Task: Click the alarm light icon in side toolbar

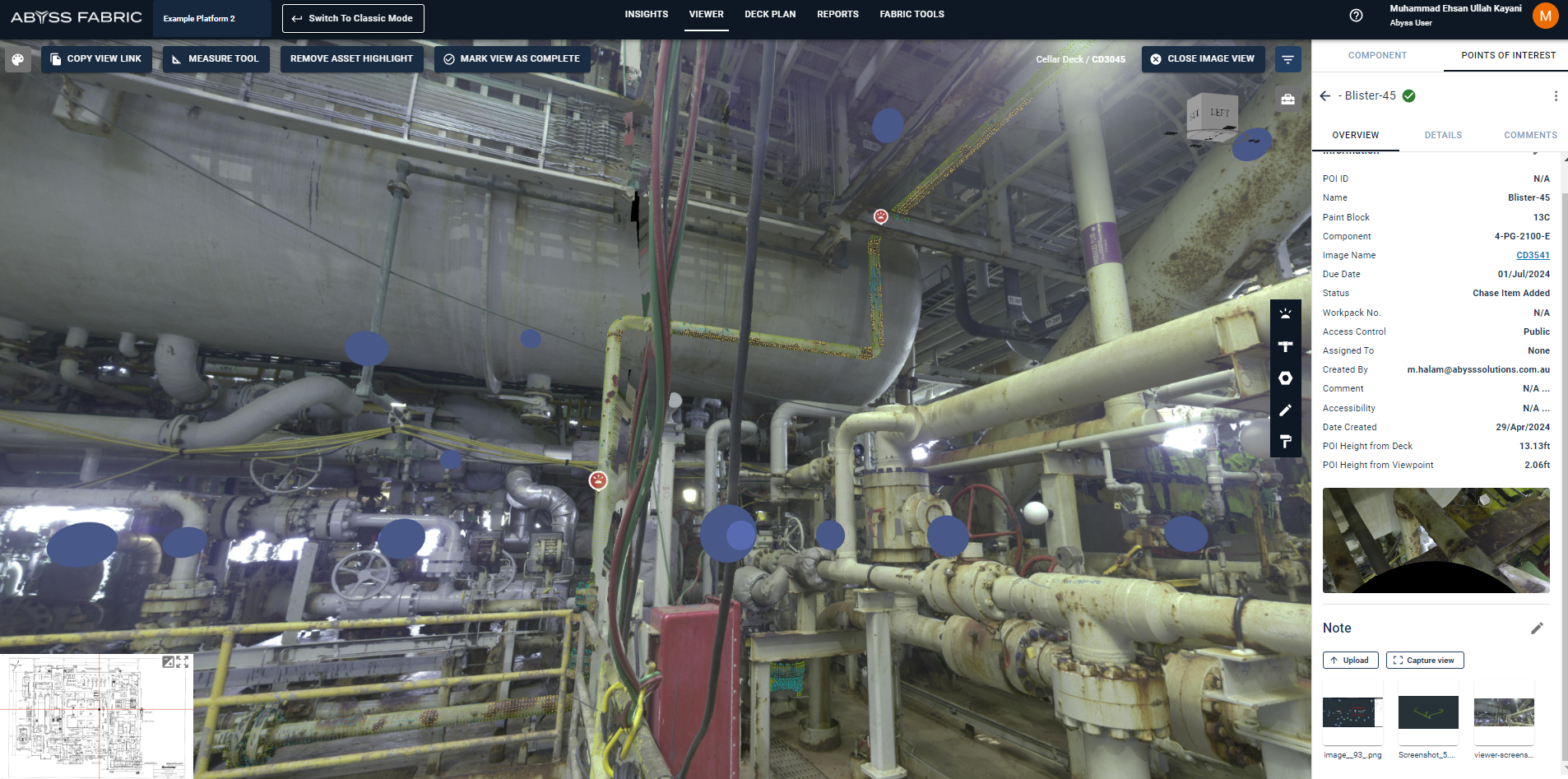Action: pos(1285,314)
